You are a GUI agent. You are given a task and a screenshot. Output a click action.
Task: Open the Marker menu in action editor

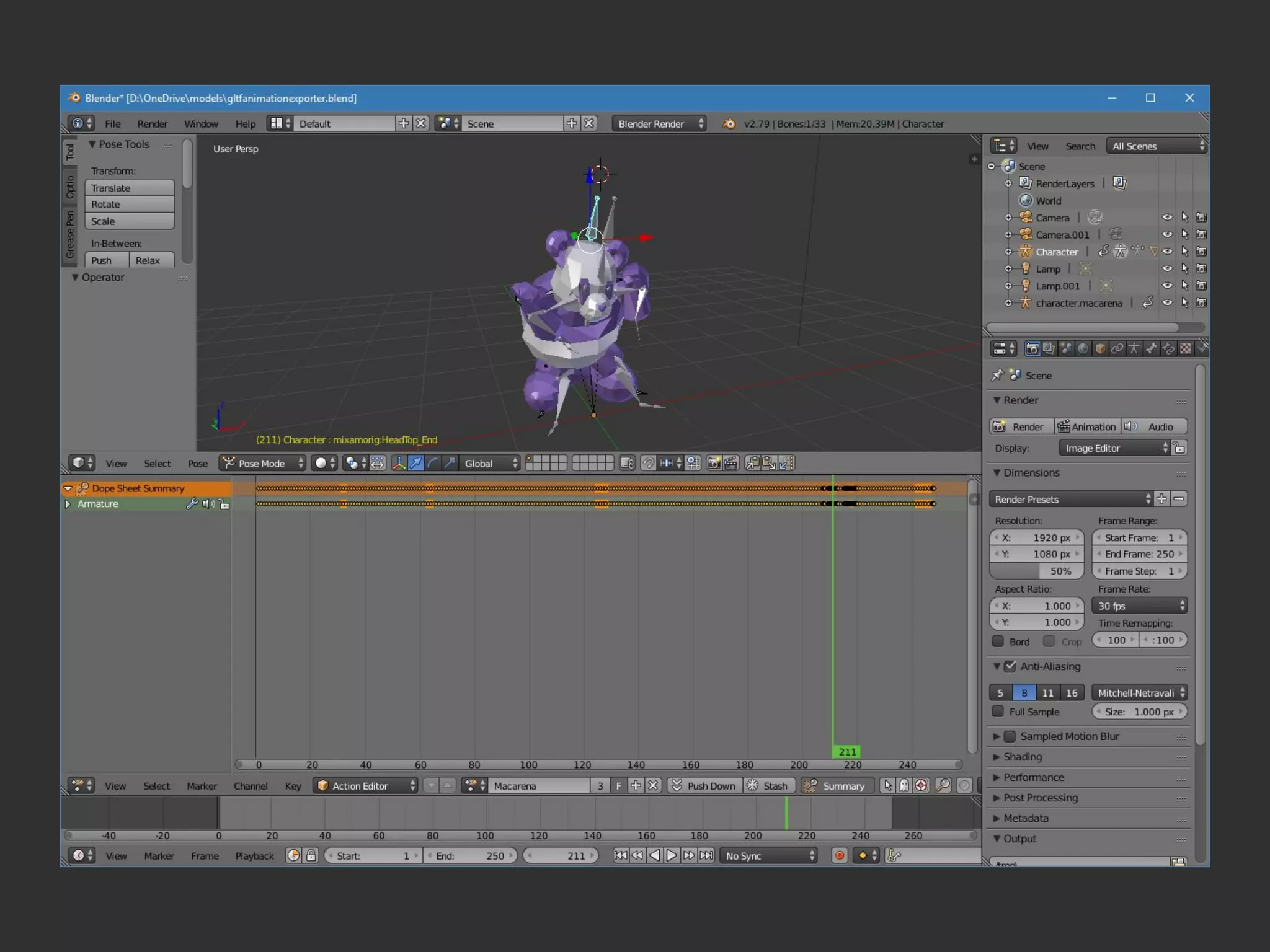click(x=202, y=785)
